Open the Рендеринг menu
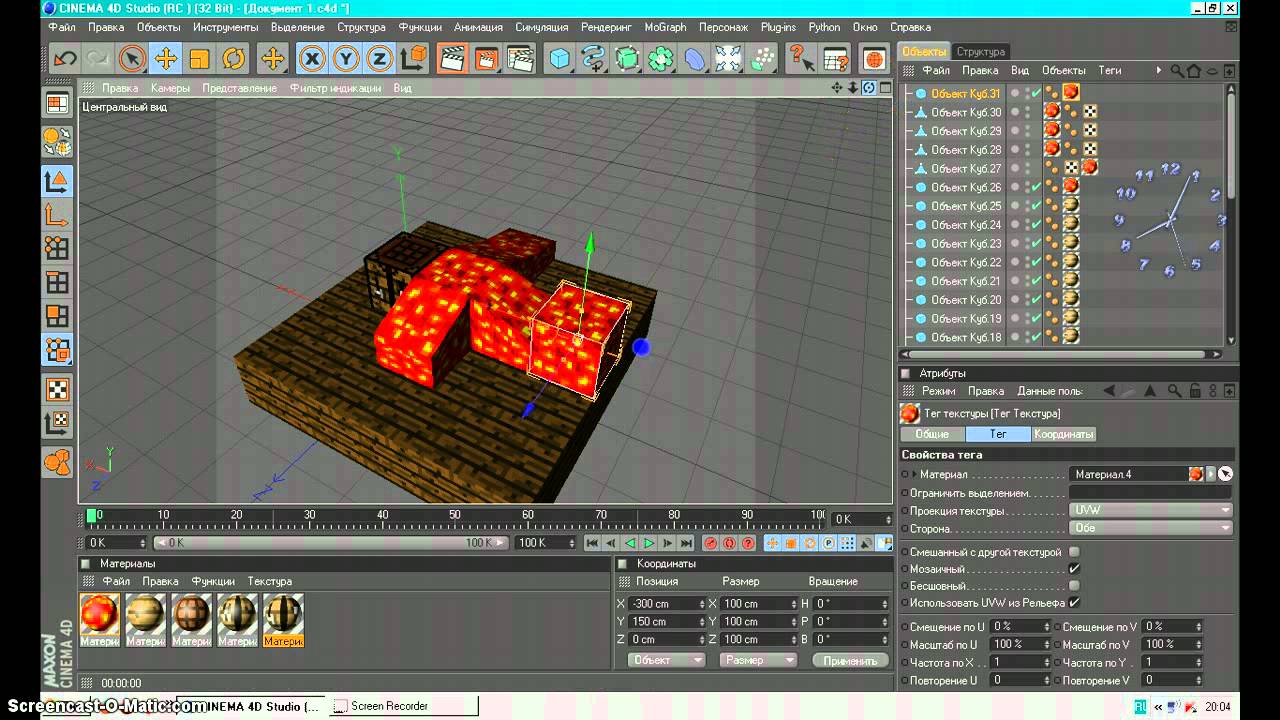This screenshot has height=720, width=1280. (606, 27)
